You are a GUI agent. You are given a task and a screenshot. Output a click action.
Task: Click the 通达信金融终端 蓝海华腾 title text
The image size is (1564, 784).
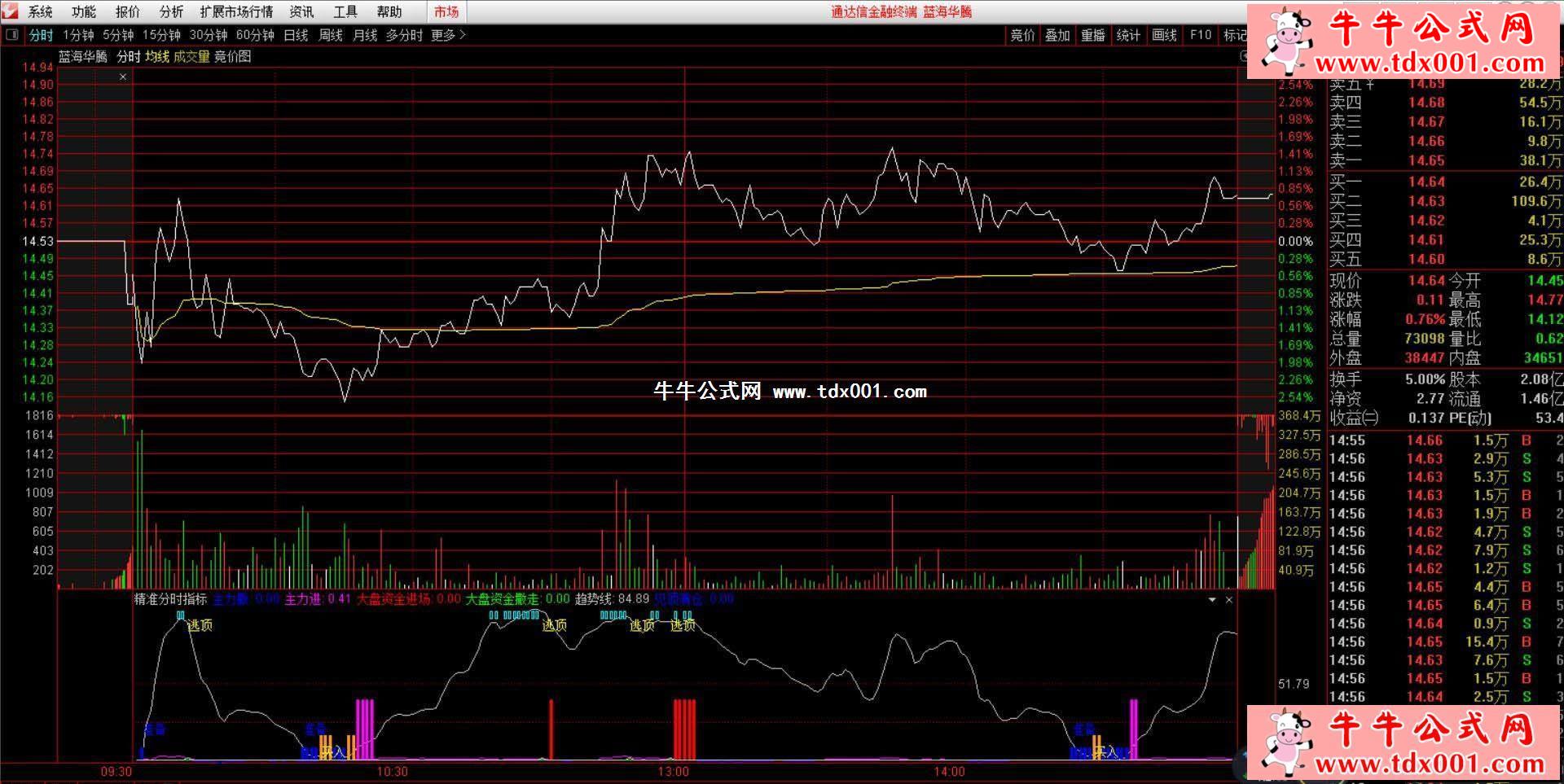(x=901, y=11)
